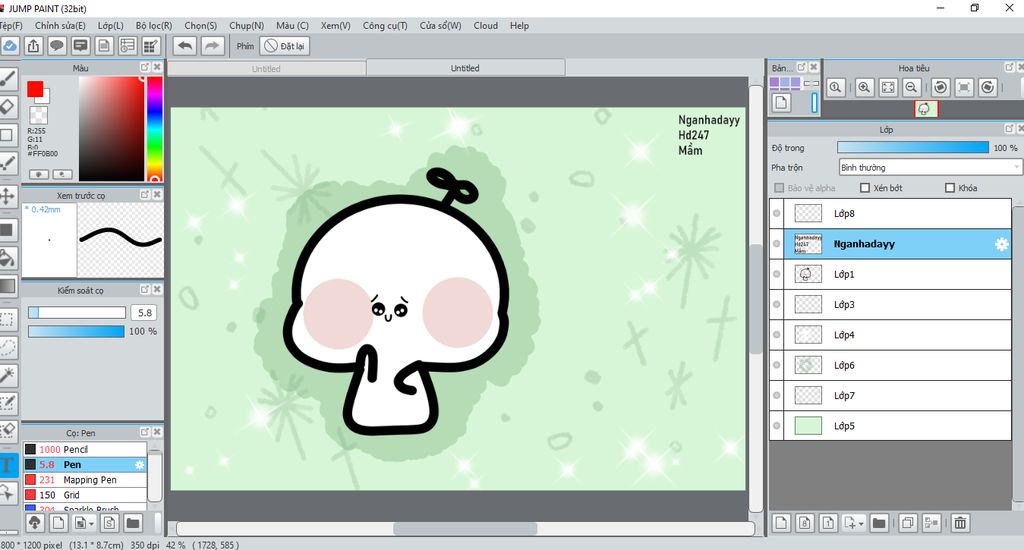
Task: Select the Lớp7 layer row
Action: click(x=891, y=395)
